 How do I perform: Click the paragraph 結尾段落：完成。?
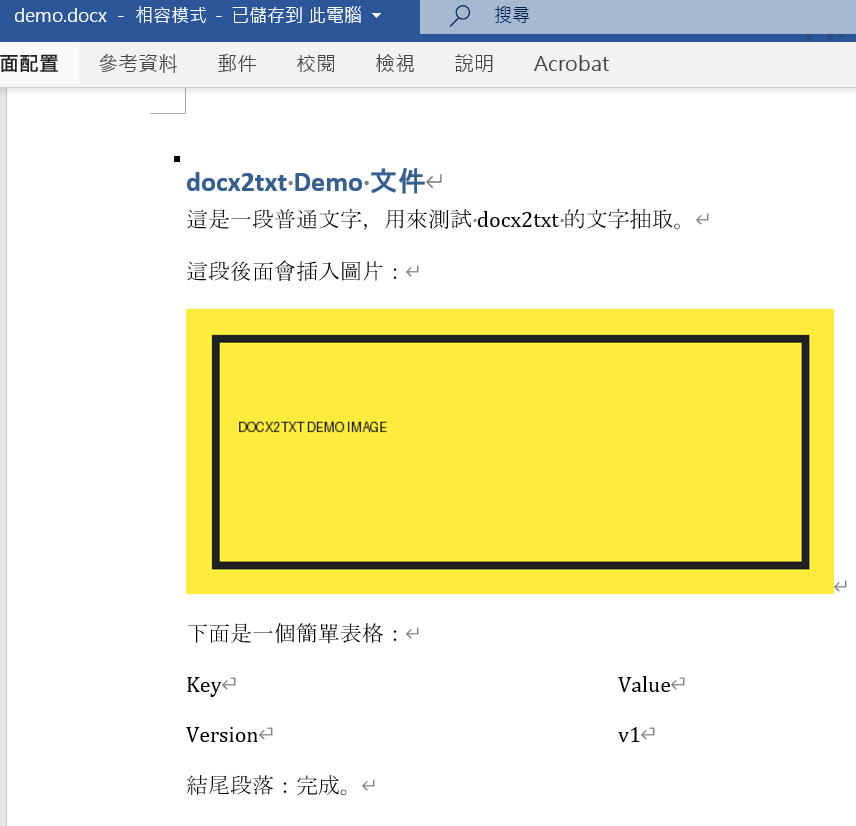point(268,786)
